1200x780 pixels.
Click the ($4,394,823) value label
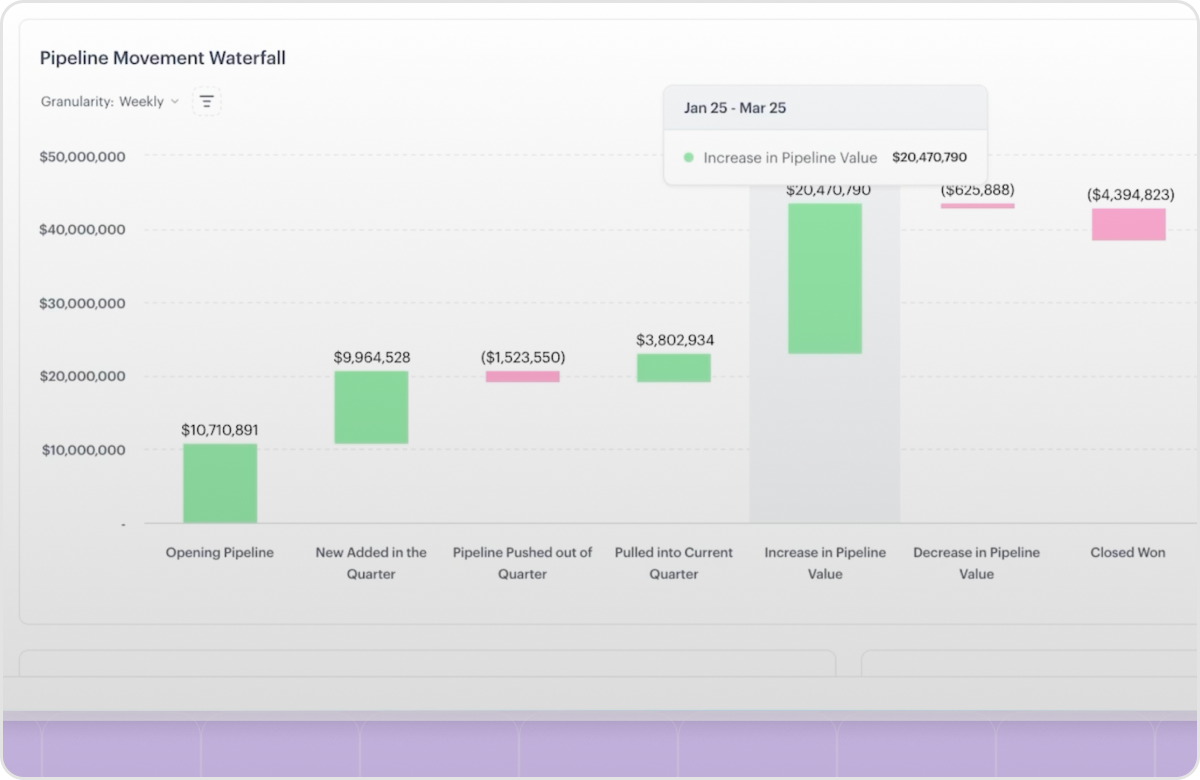coord(1130,194)
